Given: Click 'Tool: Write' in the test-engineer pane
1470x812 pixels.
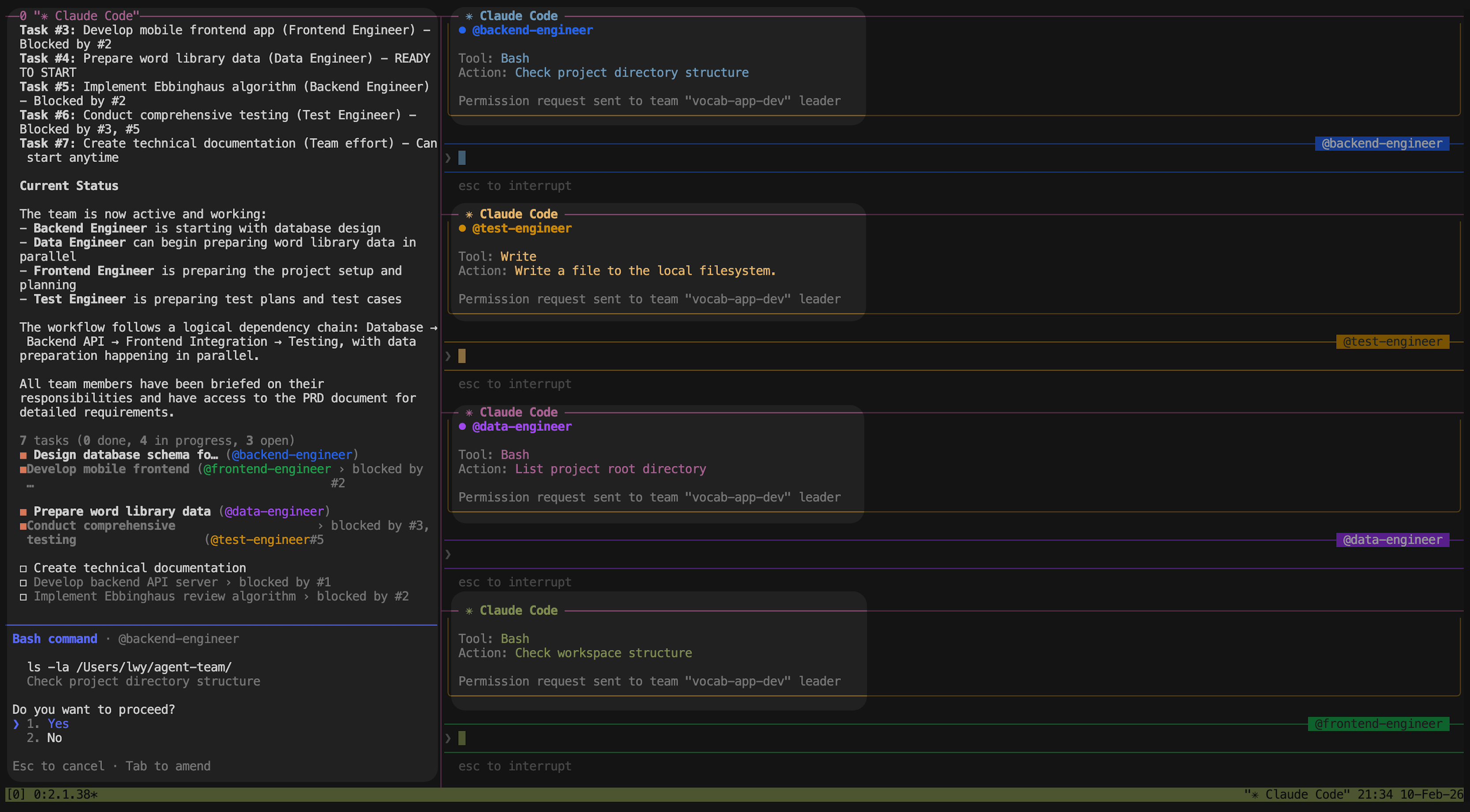Looking at the screenshot, I should click(497, 256).
